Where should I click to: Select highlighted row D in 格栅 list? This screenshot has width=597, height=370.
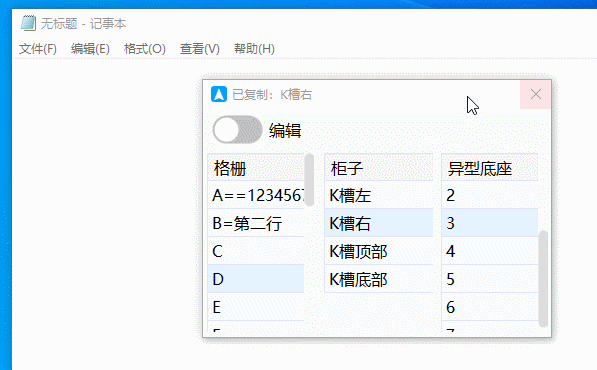click(256, 279)
